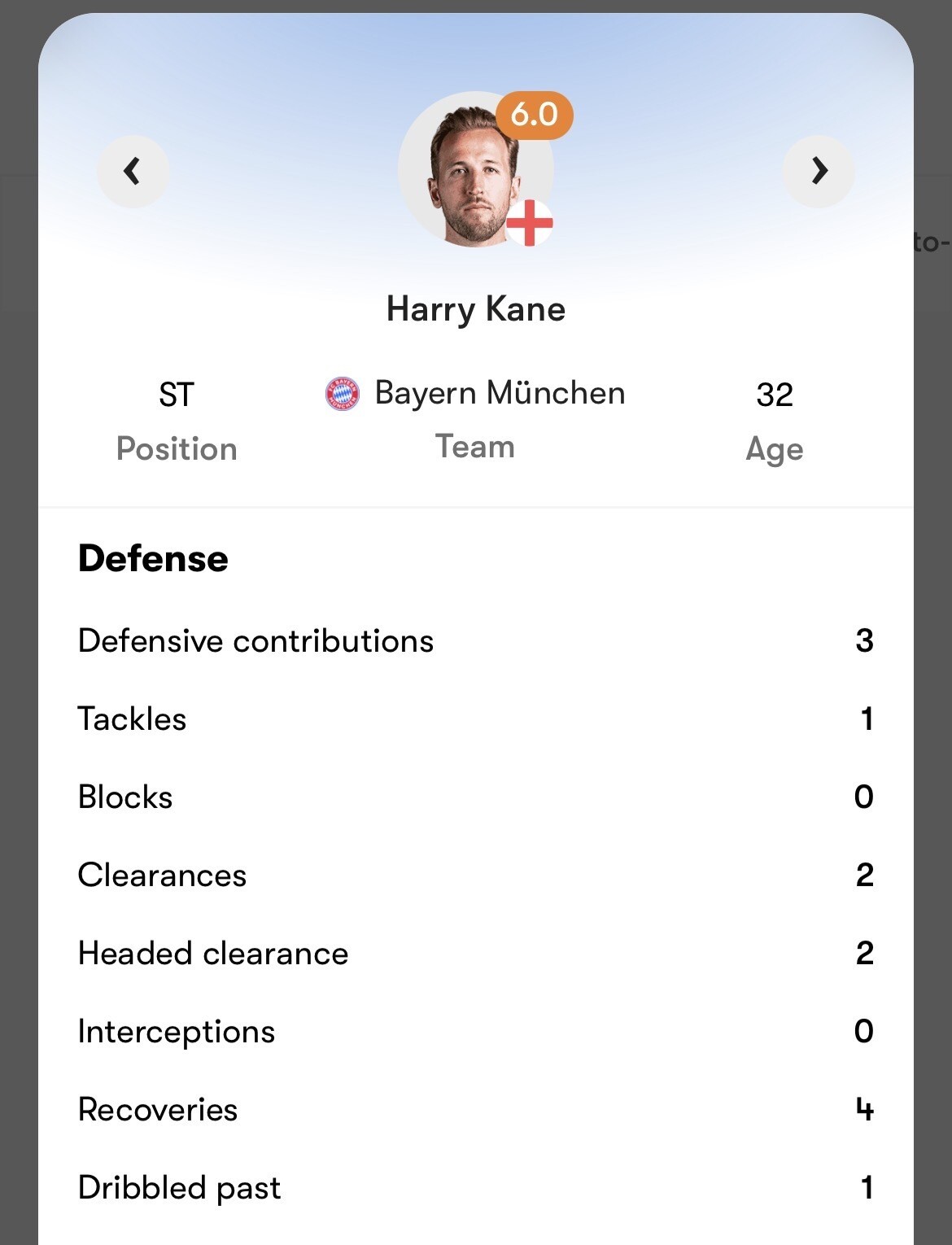Tap the Harry Kane name heading
This screenshot has width=952, height=1245.
click(476, 309)
